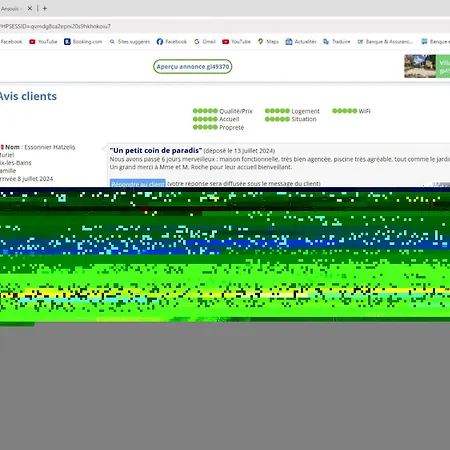Screen dimensions: 450x450
Task: Close the Ansouis browser tab
Action: pos(30,8)
